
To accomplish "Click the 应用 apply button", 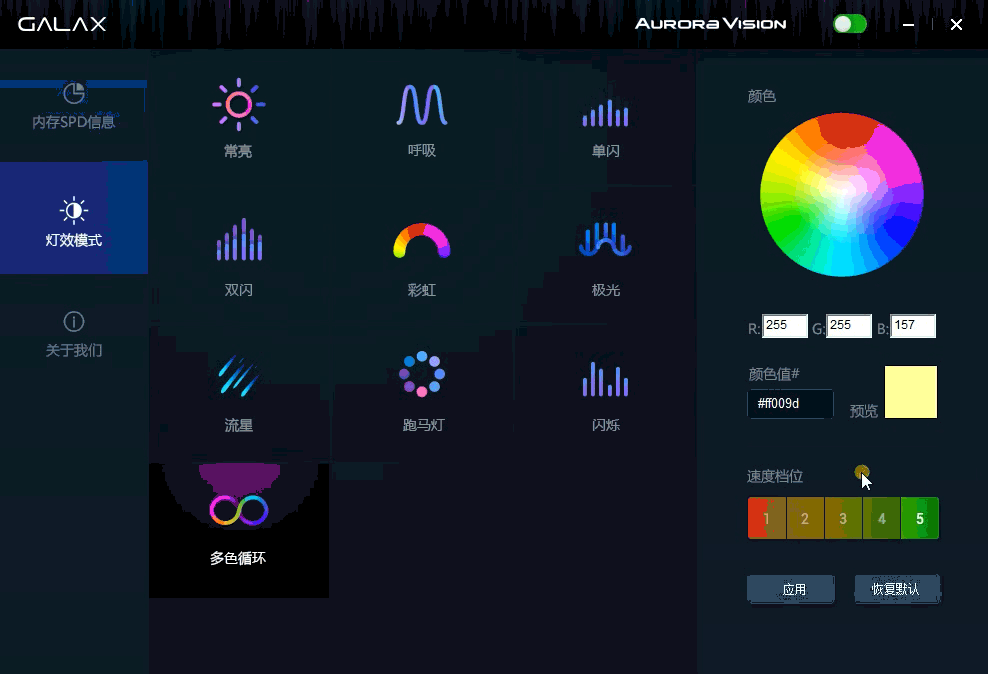I will click(791, 589).
